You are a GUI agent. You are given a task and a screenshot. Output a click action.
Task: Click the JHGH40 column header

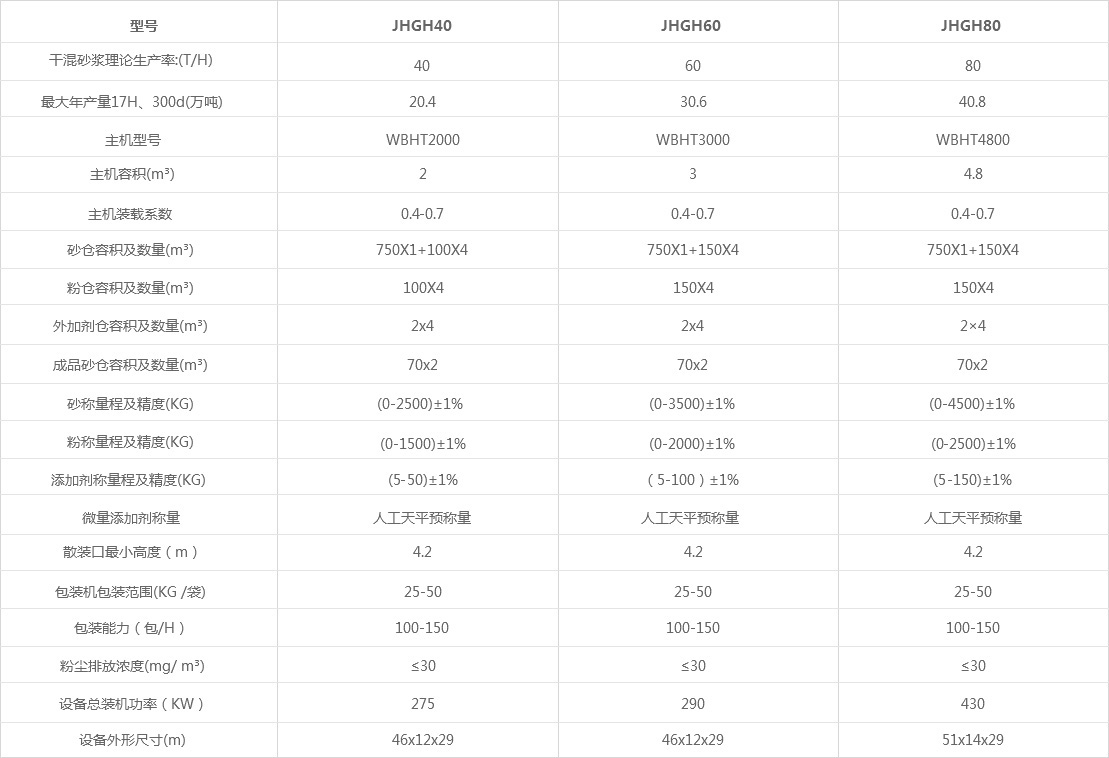point(422,26)
